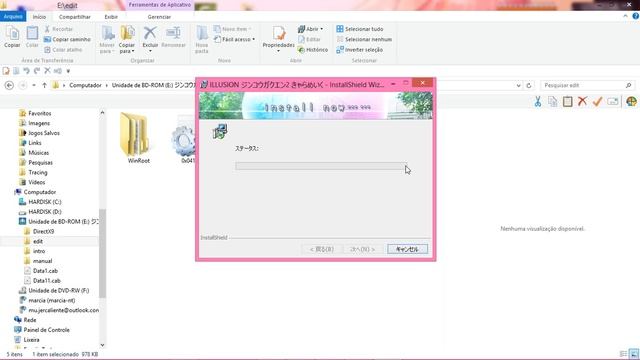Open the Propriedades icon
Viewport: 640px width, 360px height.
[278, 39]
